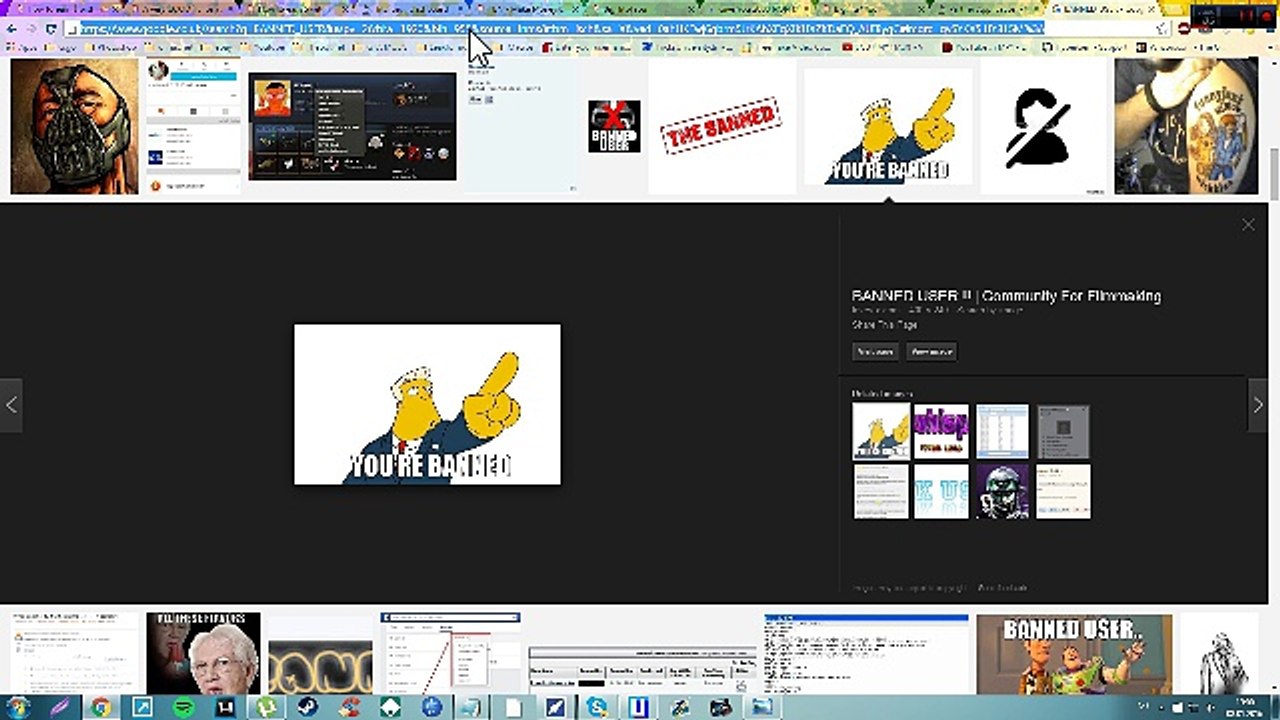Open the gray dialog related image
Image resolution: width=1280 pixels, height=720 pixels.
[1063, 431]
